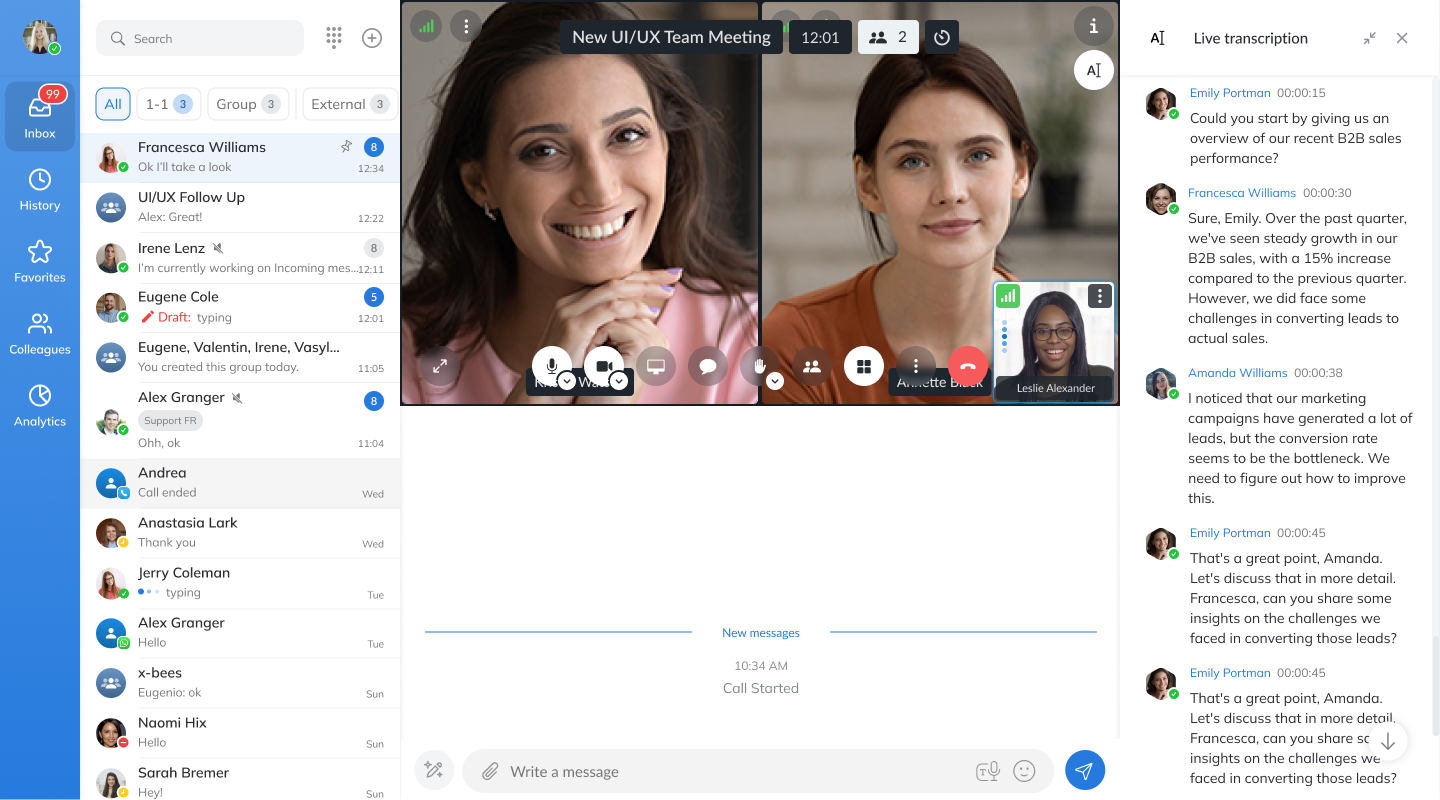Enter fullscreen video mode

[x=440, y=366]
